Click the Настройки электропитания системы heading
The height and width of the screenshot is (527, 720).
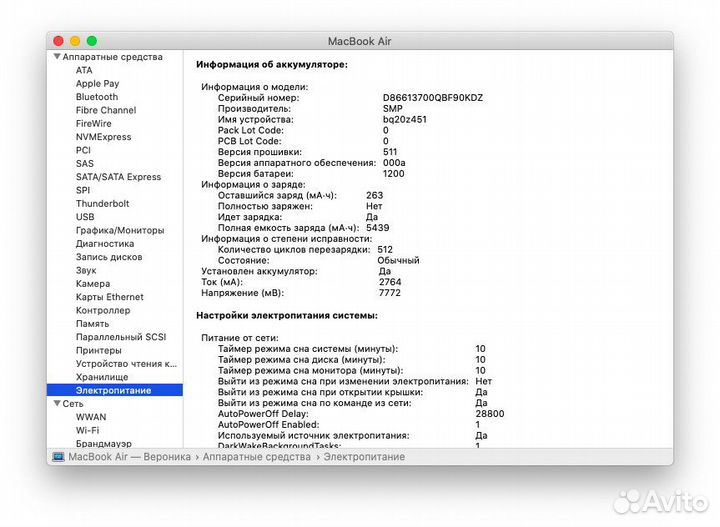(x=287, y=316)
